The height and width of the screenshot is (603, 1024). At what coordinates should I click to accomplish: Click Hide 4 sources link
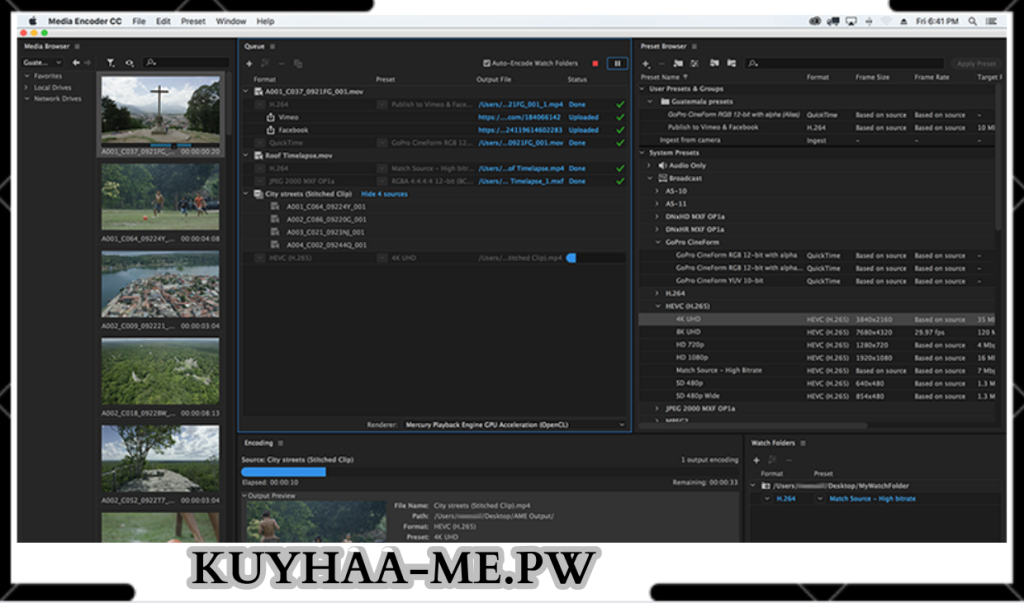click(384, 194)
